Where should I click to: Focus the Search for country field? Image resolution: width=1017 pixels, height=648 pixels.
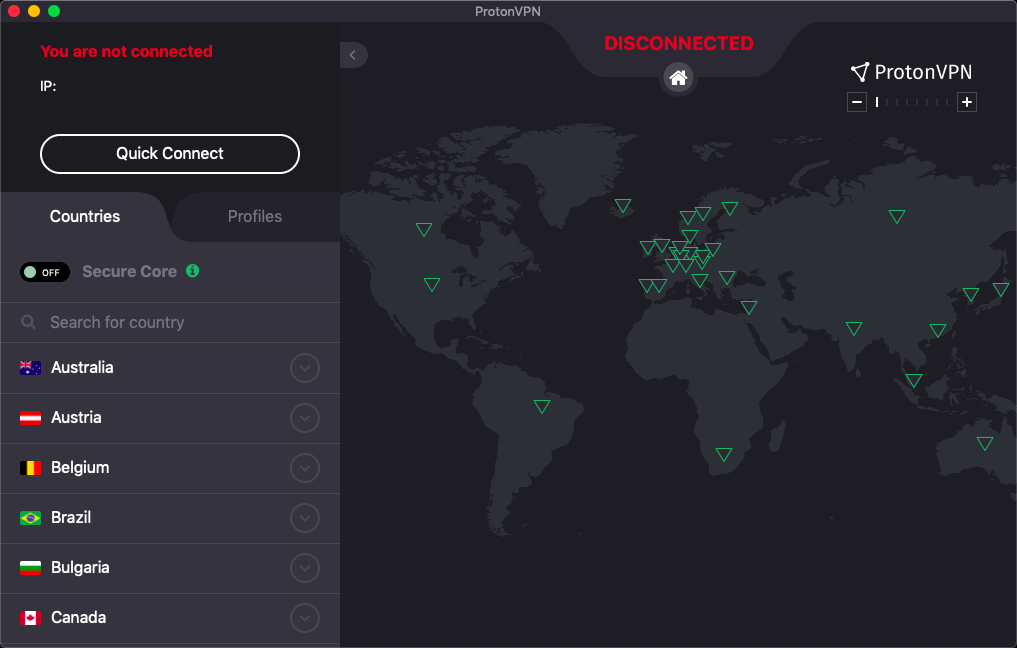(170, 322)
